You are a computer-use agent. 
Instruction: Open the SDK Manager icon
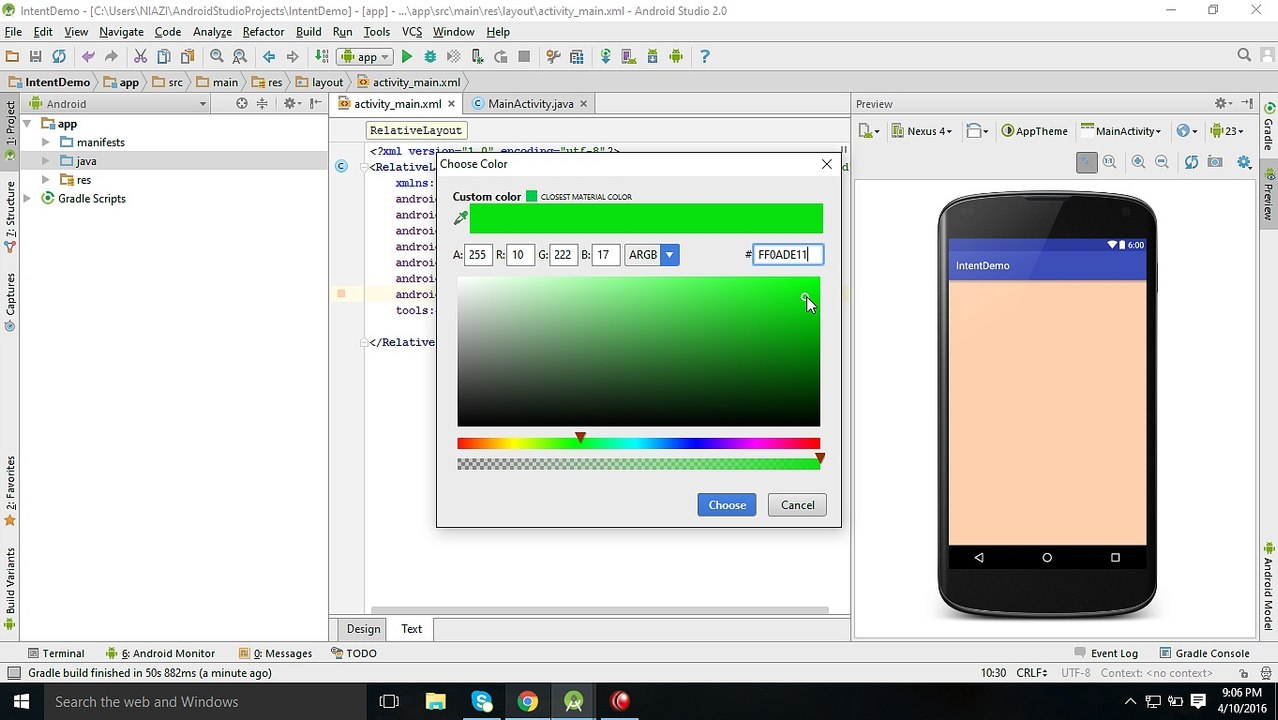coord(652,57)
